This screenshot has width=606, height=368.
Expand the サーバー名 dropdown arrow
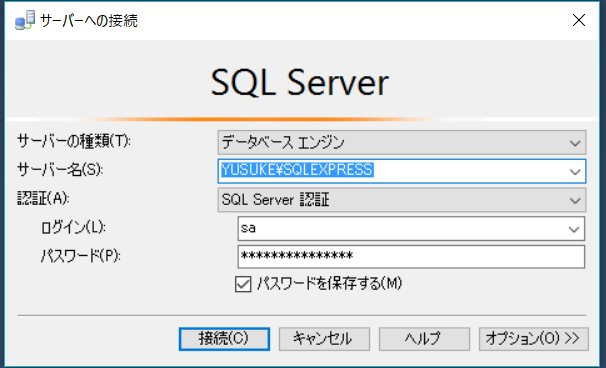tap(575, 171)
